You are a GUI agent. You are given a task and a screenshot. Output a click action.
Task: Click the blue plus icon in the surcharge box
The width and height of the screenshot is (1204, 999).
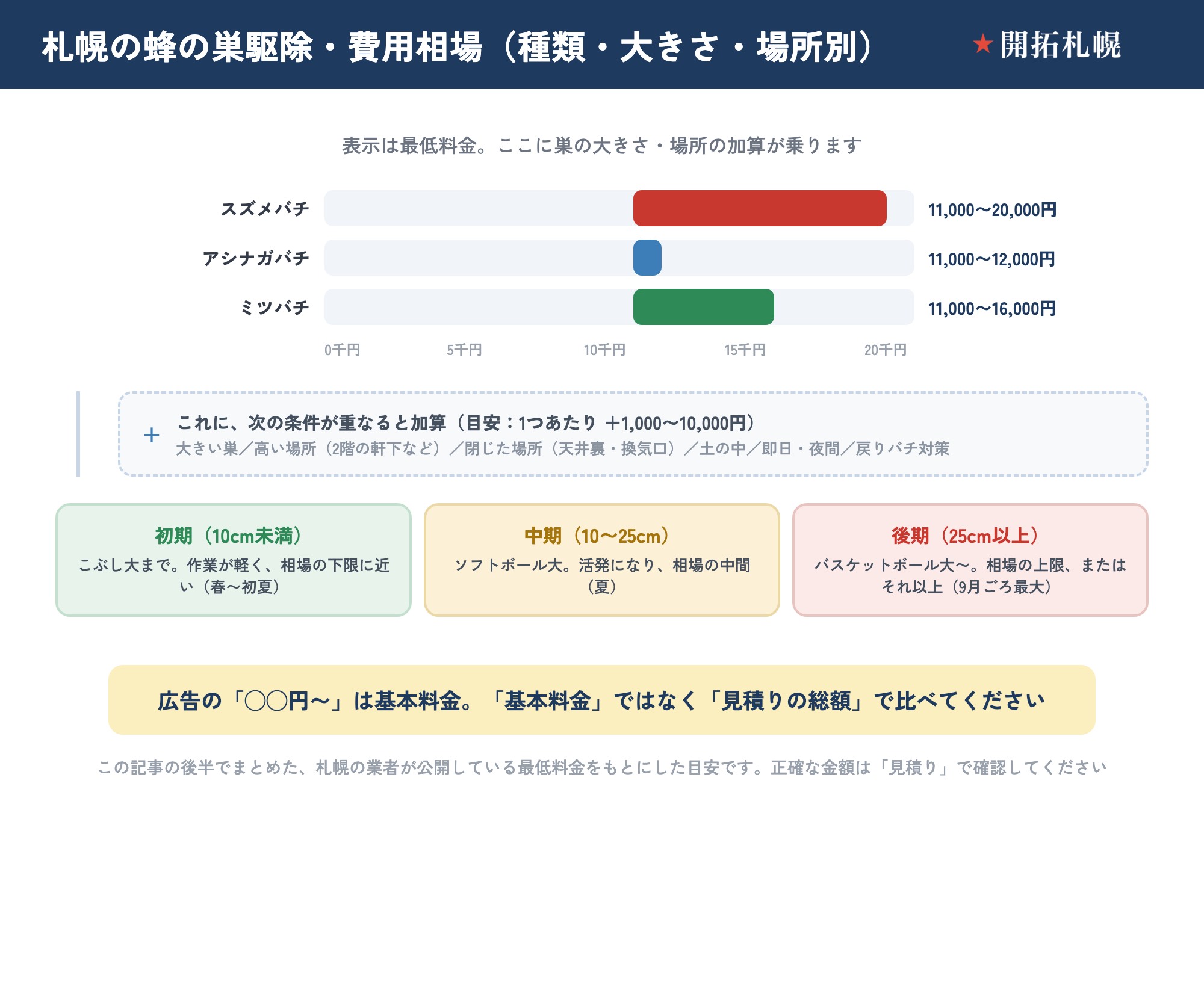click(x=152, y=435)
